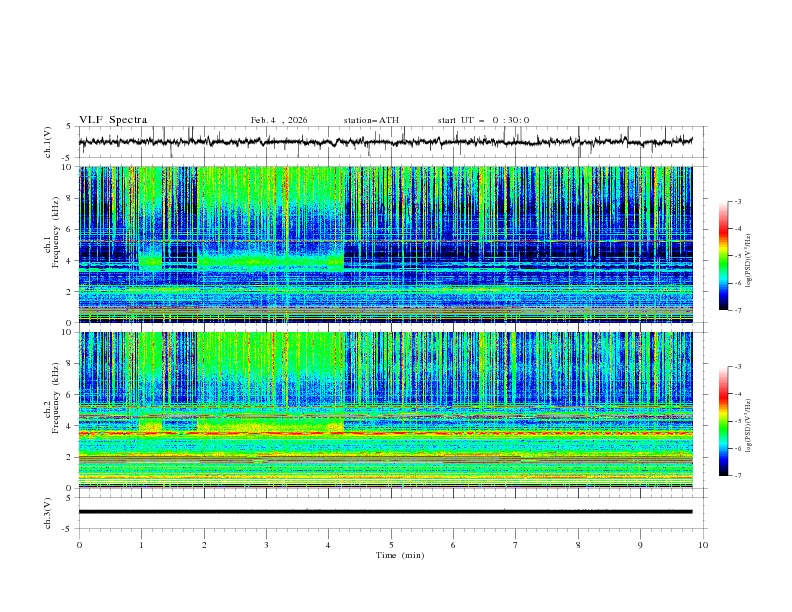Select the "Feb. 4, 2026" date text
The width and height of the screenshot is (792, 612).
click(x=279, y=120)
